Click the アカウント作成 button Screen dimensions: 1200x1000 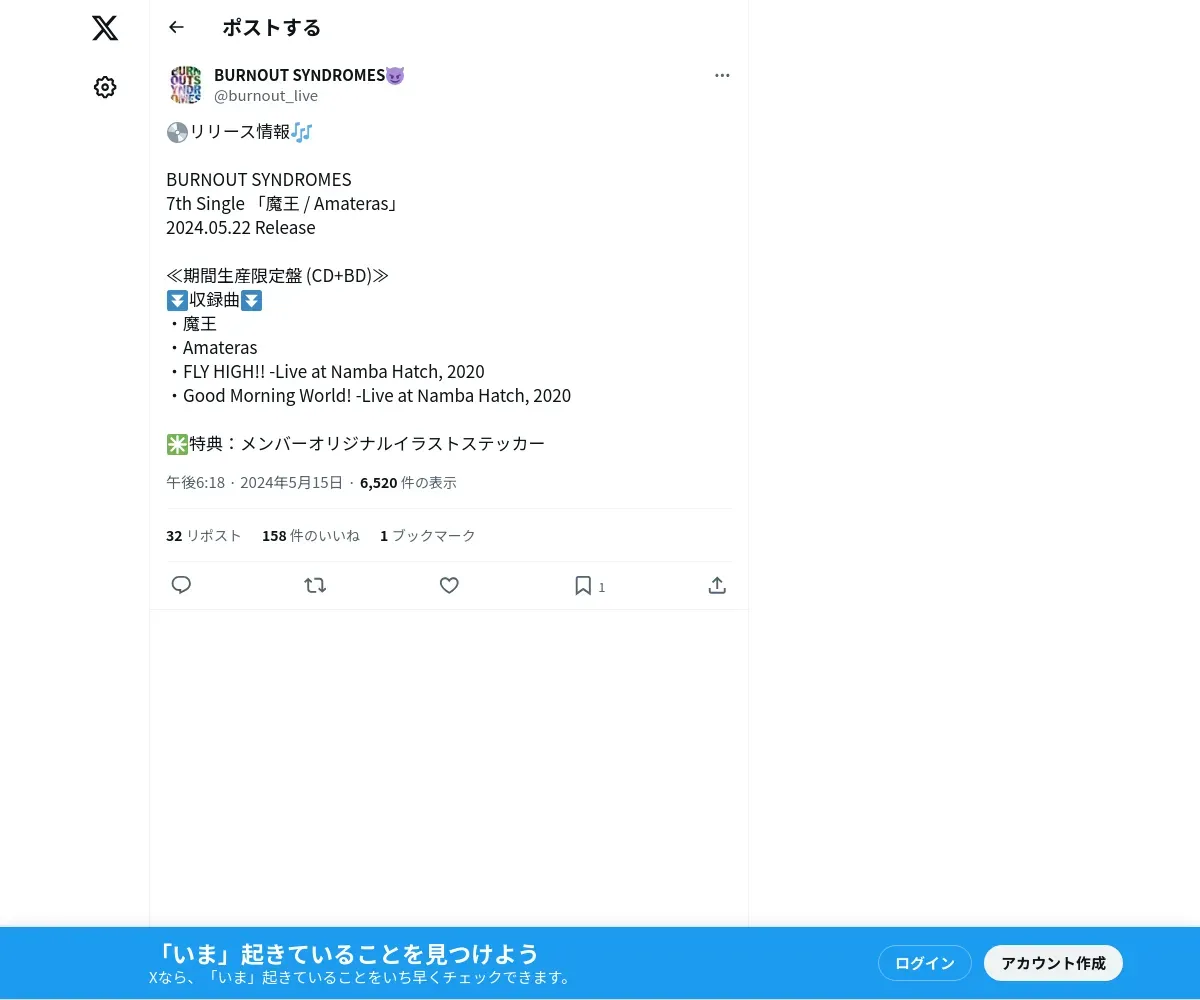tap(1053, 963)
